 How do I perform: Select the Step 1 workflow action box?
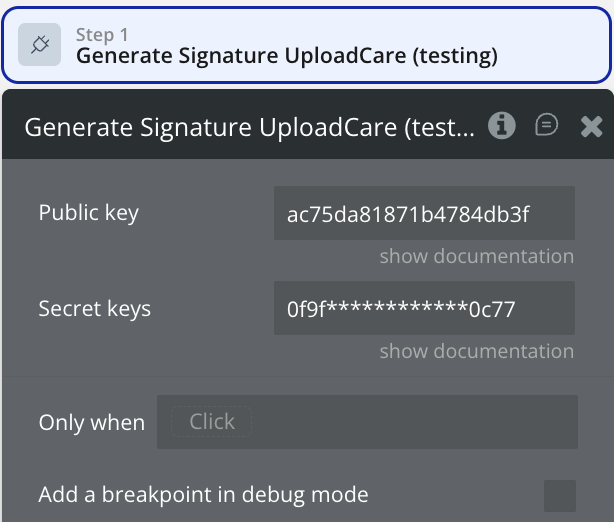[x=560, y=46]
